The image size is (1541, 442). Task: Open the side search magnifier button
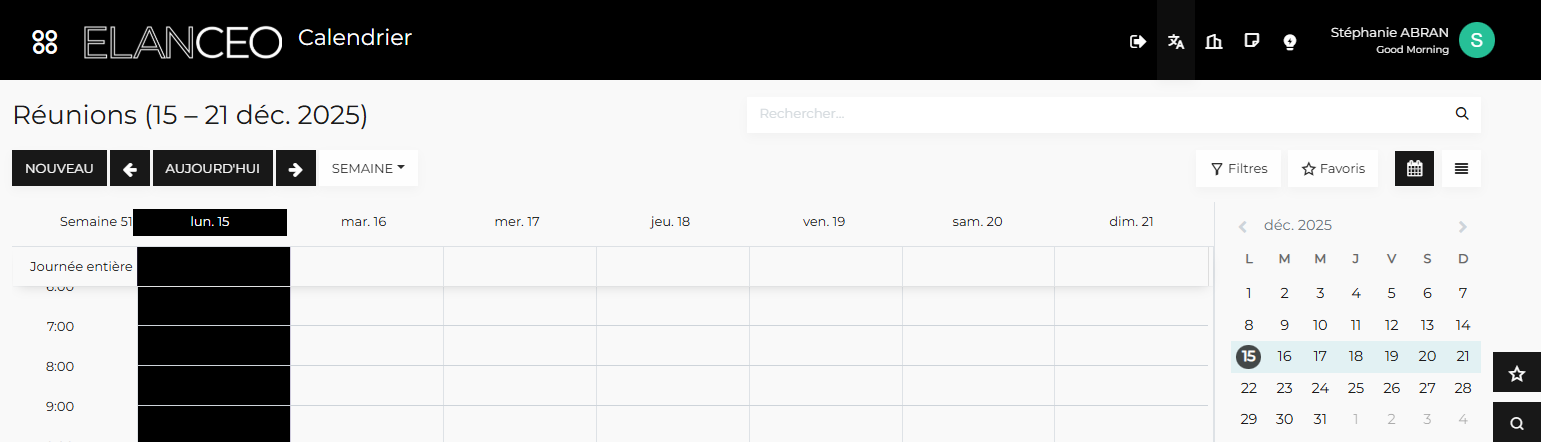pos(1517,422)
